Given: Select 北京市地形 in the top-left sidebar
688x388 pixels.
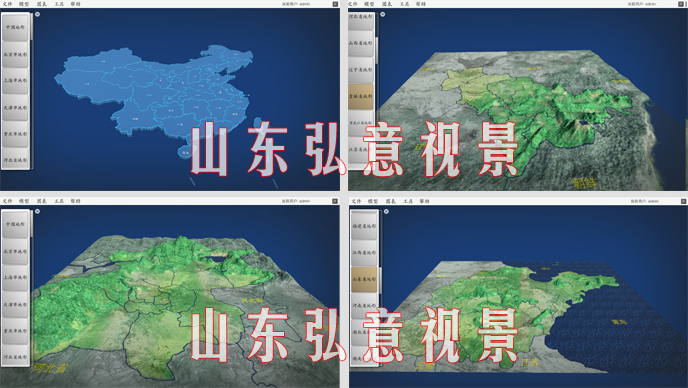Looking at the screenshot, I should [15, 54].
